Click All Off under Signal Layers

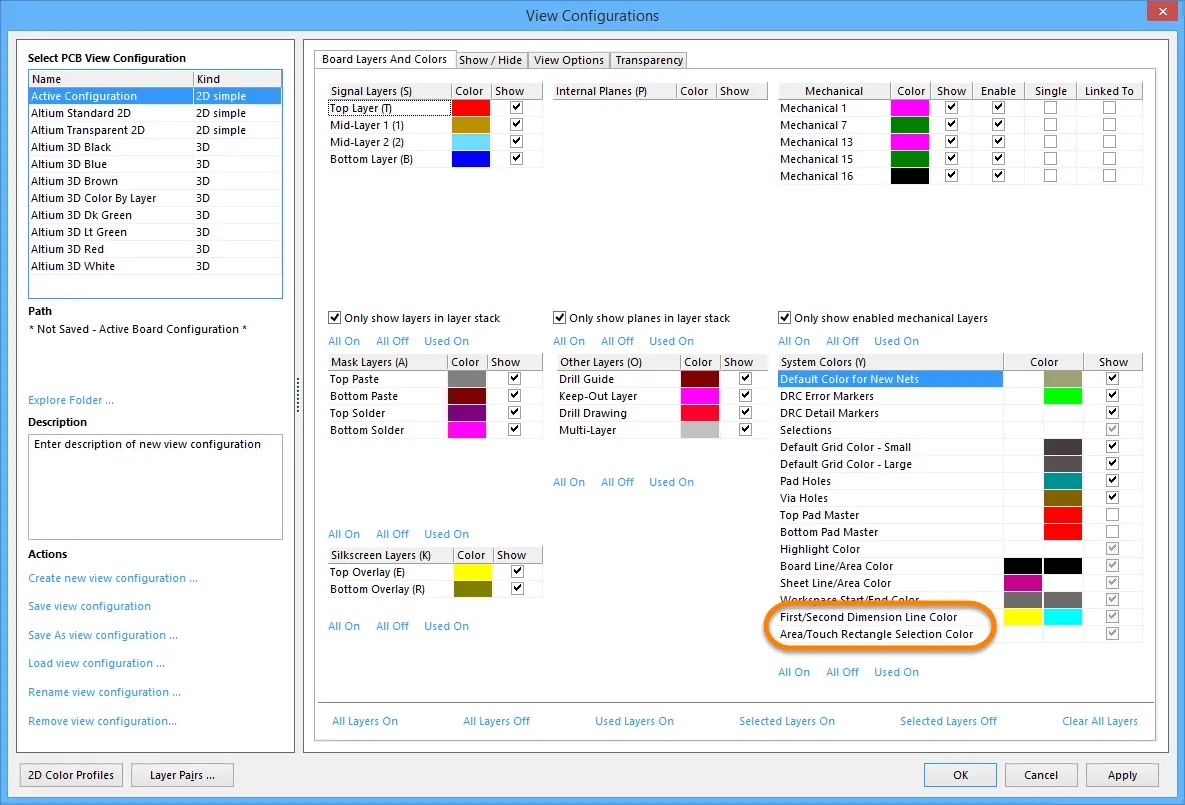point(392,341)
